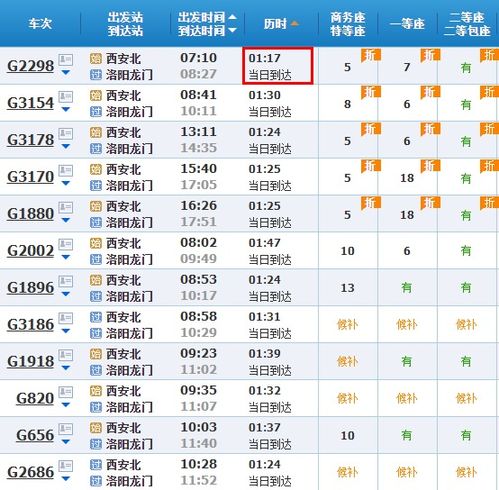Screen dimensions: 499x490
Task: Open ID card icon beside G3170
Action: click(x=66, y=171)
